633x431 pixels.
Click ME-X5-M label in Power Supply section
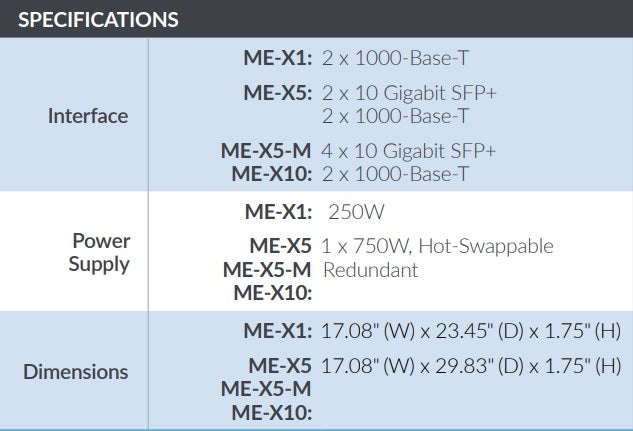point(266,270)
